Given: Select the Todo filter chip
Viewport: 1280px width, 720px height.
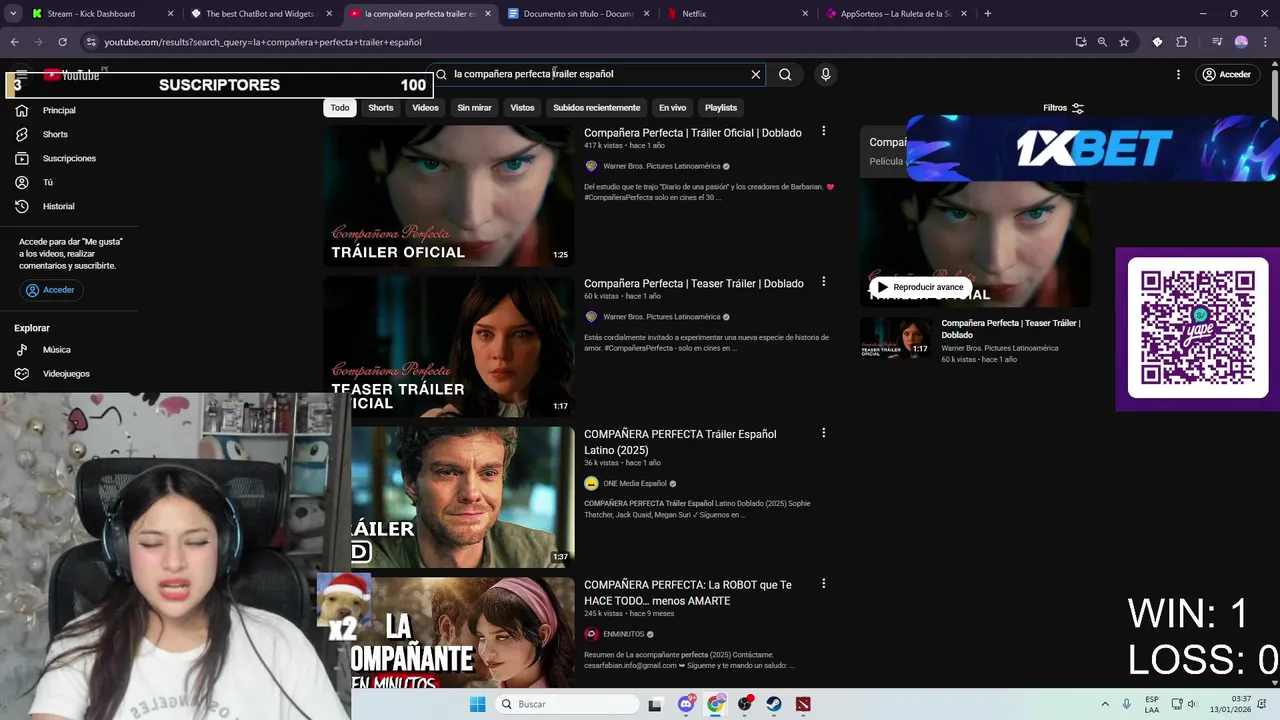Looking at the screenshot, I should 340,108.
